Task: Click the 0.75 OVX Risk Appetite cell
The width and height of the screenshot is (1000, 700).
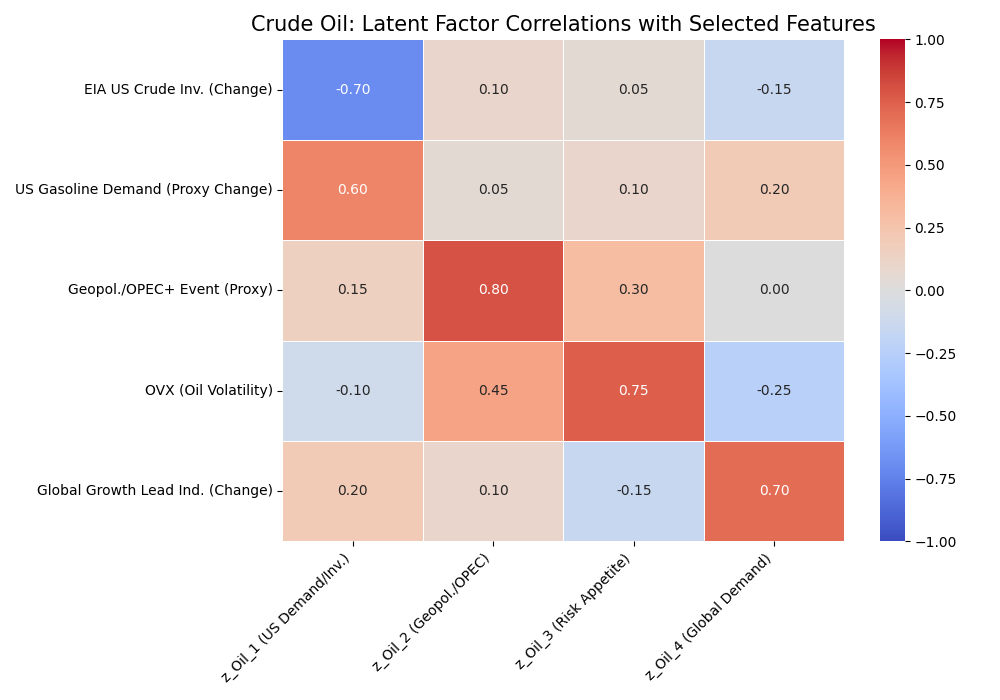Action: coord(633,390)
